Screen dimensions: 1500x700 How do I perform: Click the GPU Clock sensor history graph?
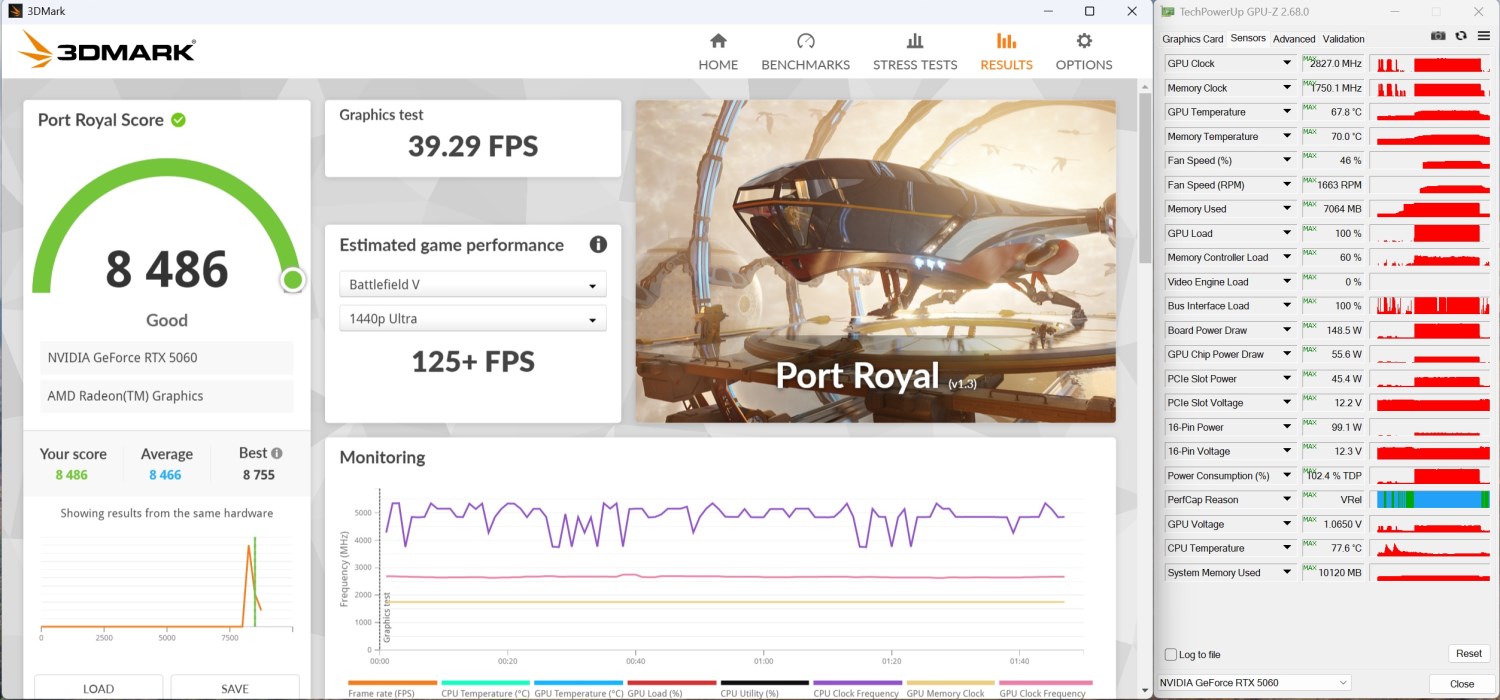coord(1430,63)
